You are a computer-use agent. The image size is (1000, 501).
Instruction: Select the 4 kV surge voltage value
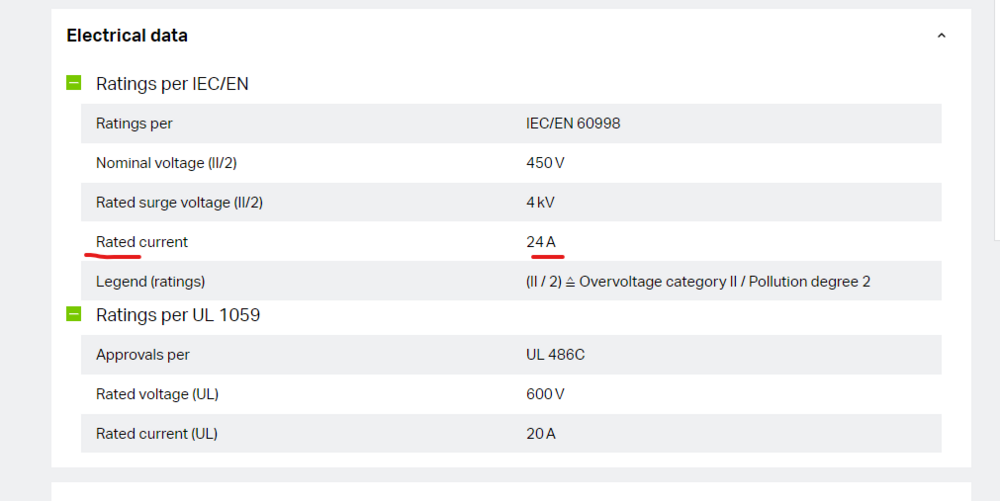[x=540, y=202]
